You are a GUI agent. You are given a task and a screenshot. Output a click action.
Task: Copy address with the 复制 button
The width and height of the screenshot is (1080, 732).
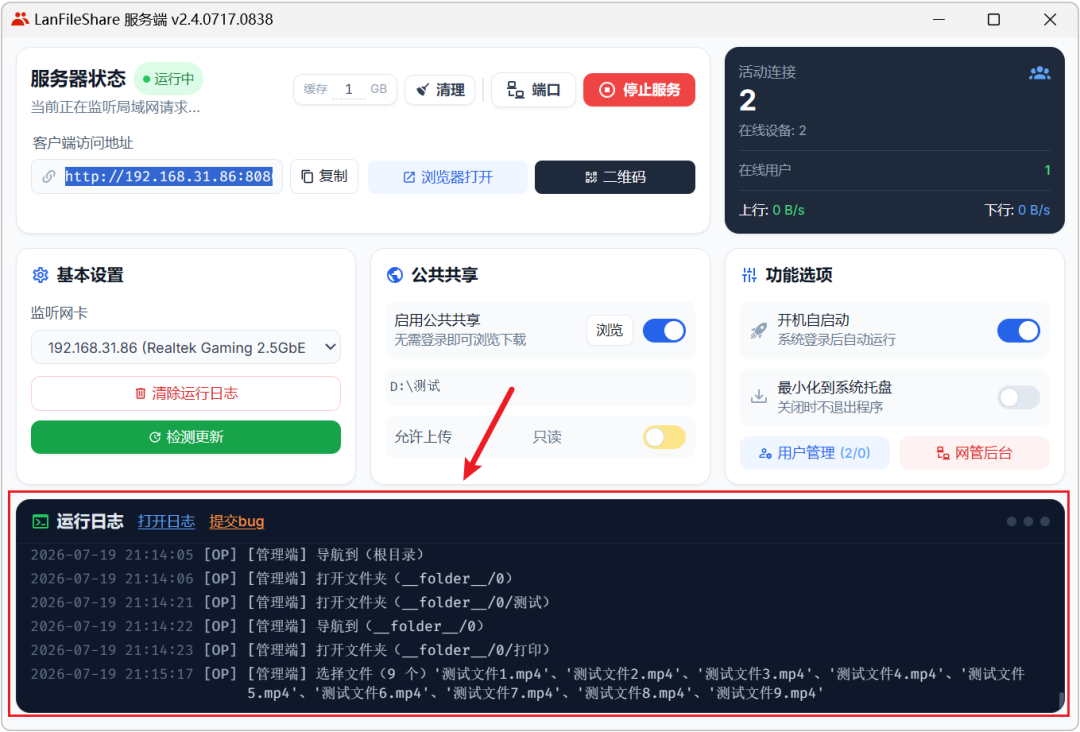(x=324, y=176)
